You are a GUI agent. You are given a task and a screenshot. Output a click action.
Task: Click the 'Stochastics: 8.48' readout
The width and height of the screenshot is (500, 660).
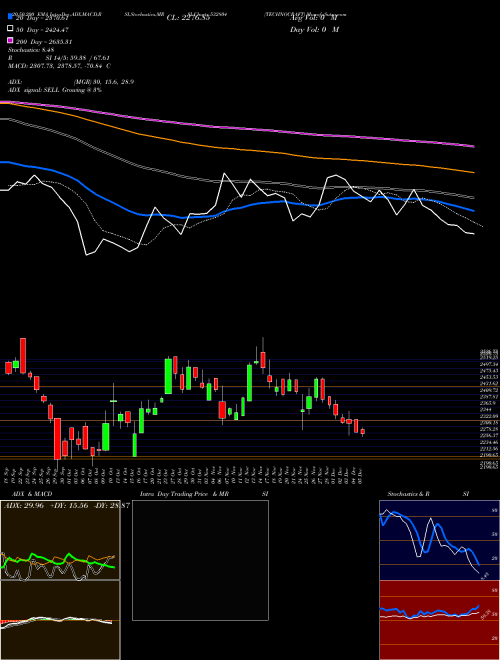coord(31,50)
